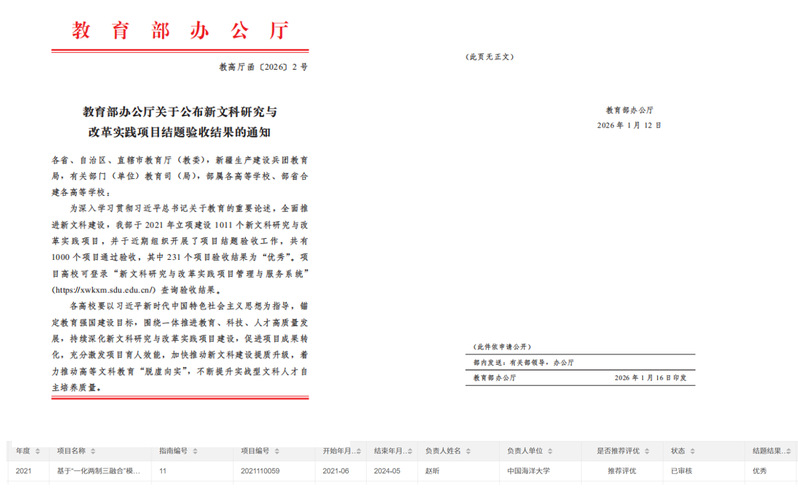Click the 结束年月 column header
Image resolution: width=798 pixels, height=493 pixels.
(x=389, y=449)
